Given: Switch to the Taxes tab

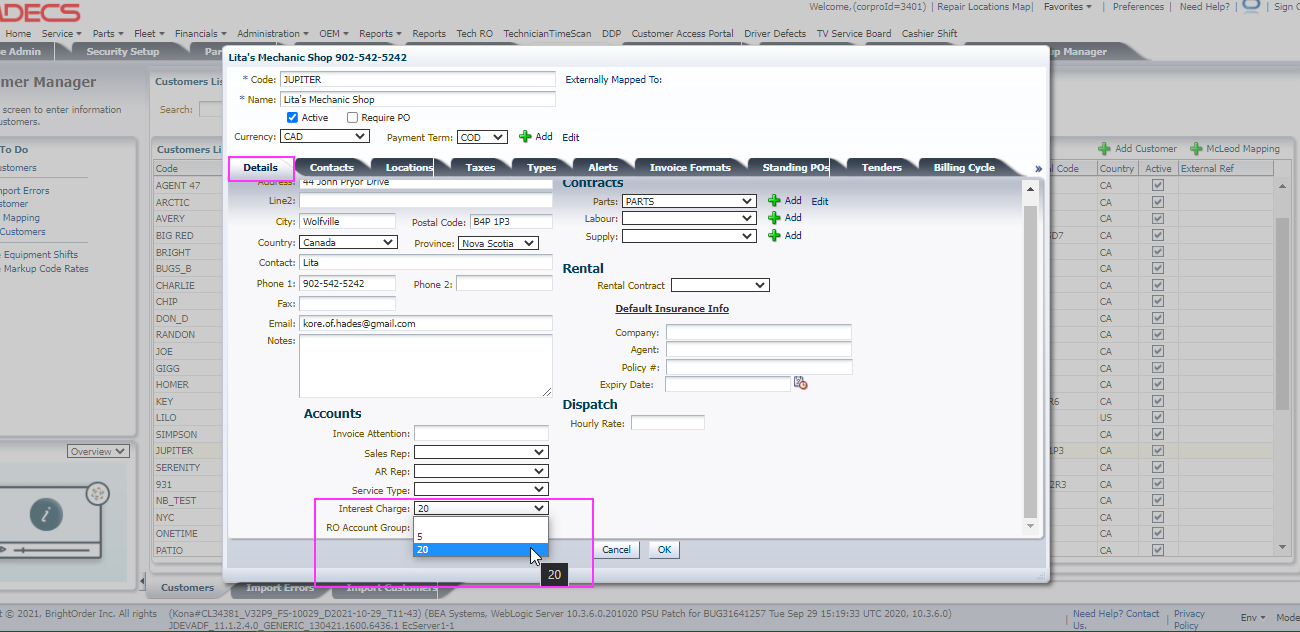Looking at the screenshot, I should (x=480, y=167).
